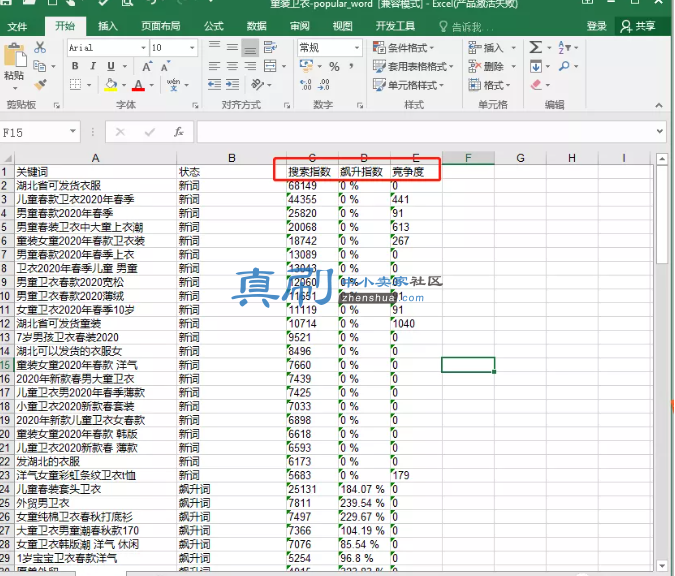Click the Paste clipboard icon

(x=14, y=57)
